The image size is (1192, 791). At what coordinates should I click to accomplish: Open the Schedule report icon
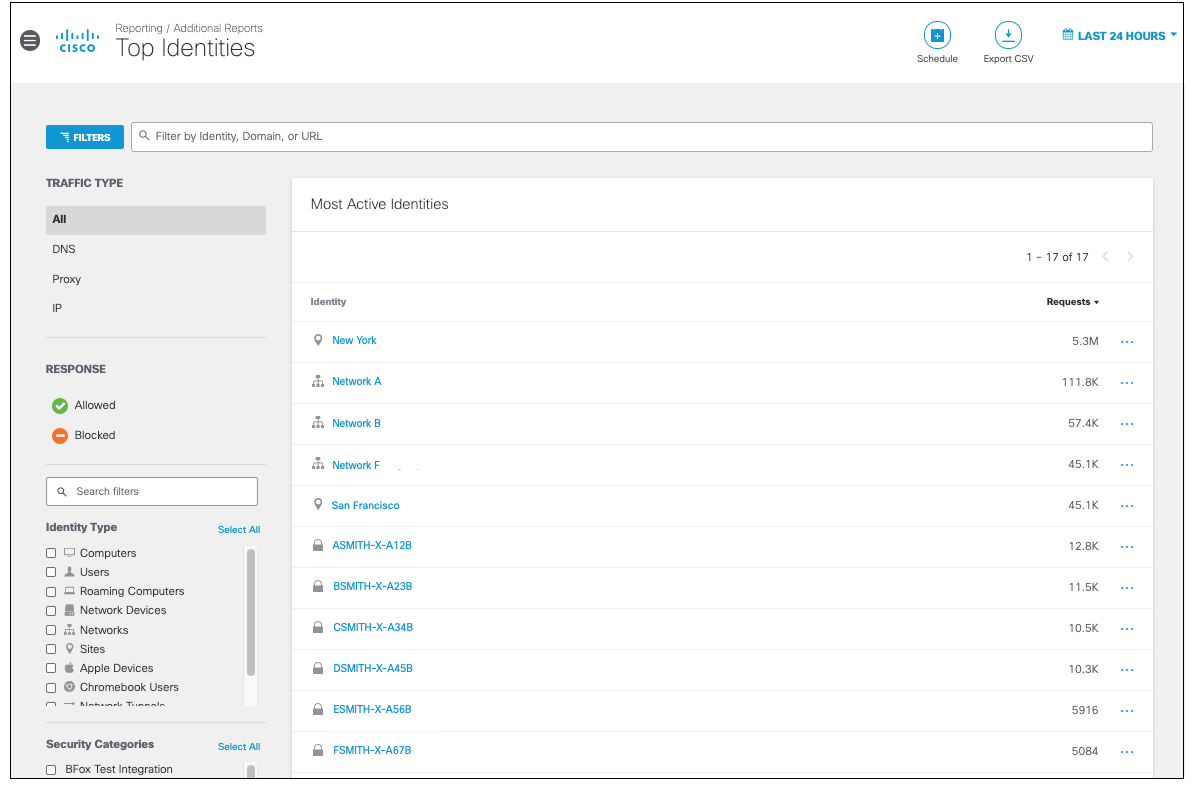pyautogui.click(x=937, y=35)
